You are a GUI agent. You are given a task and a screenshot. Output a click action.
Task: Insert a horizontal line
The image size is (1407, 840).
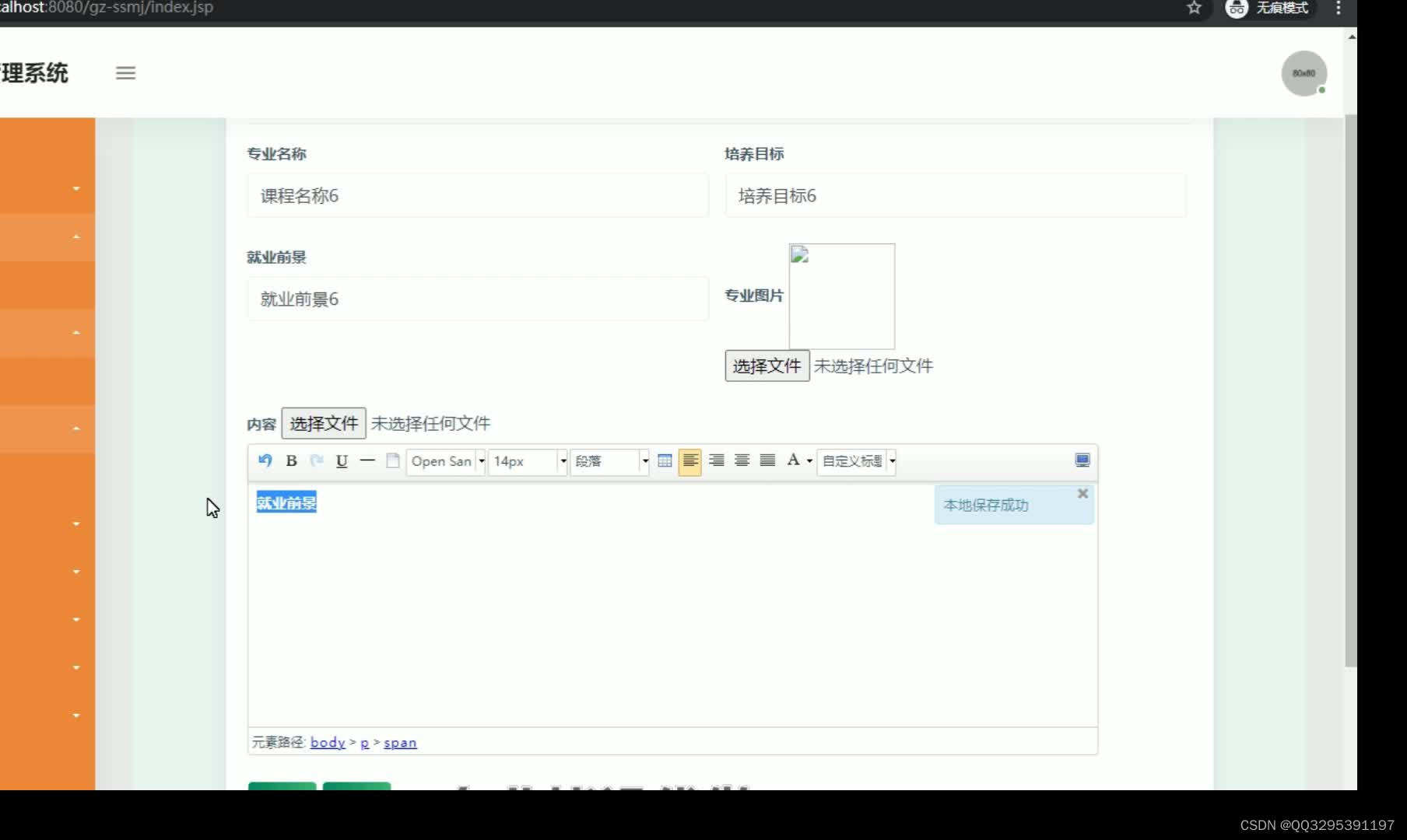tap(367, 460)
